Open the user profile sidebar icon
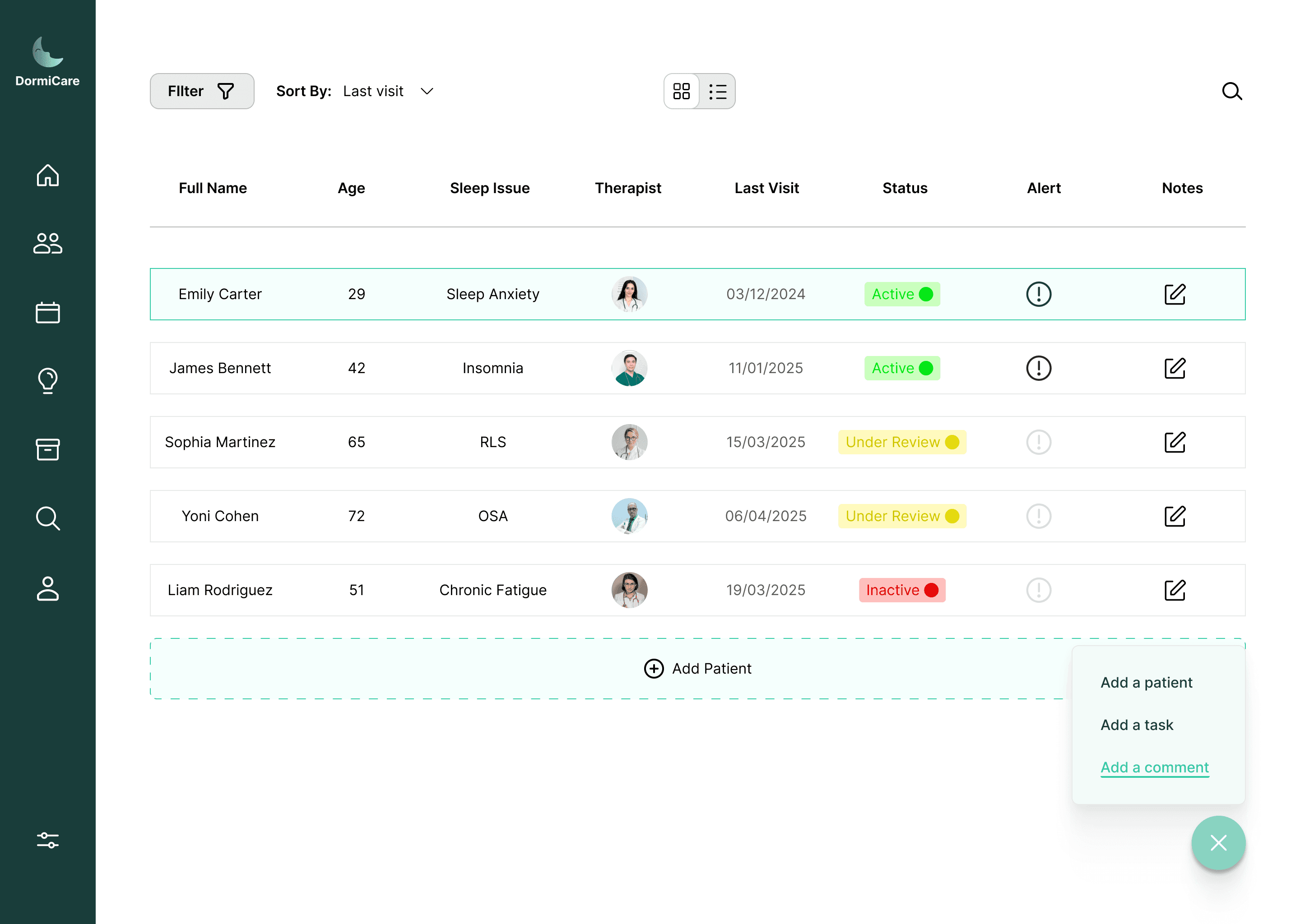This screenshot has height=924, width=1300. (48, 588)
